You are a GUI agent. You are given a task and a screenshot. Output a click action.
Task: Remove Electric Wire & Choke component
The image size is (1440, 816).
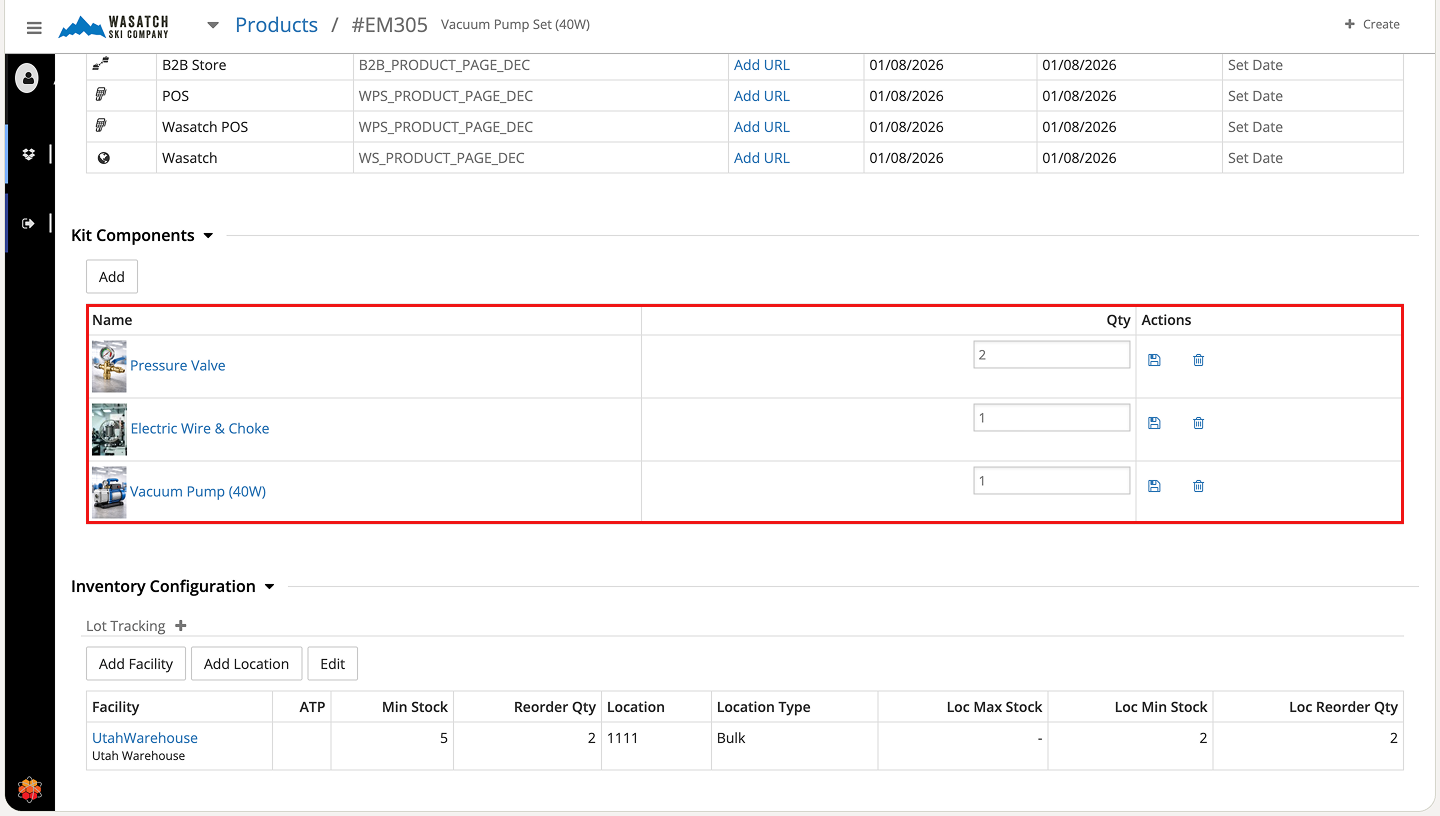pyautogui.click(x=1198, y=423)
